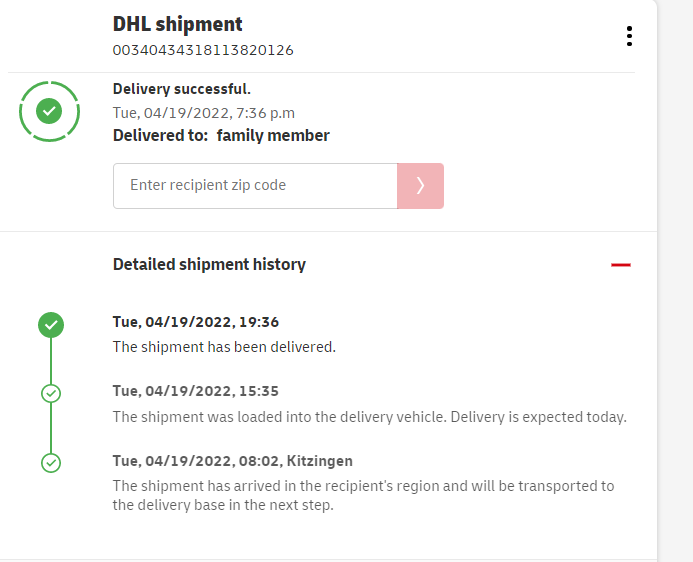The width and height of the screenshot is (693, 562).
Task: Click the arrived in recipient's region message
Action: tap(363, 495)
